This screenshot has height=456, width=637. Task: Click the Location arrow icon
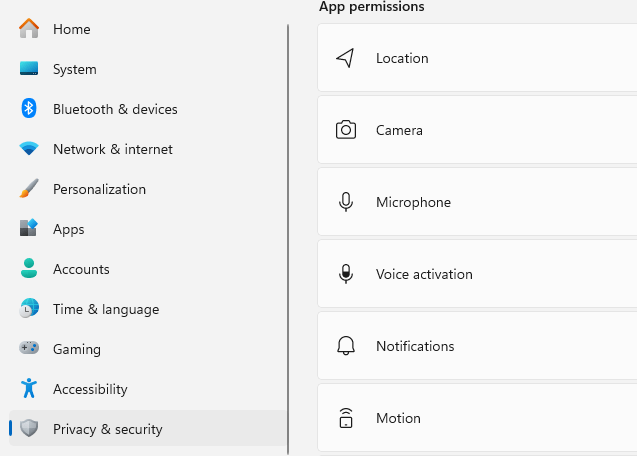click(x=346, y=58)
